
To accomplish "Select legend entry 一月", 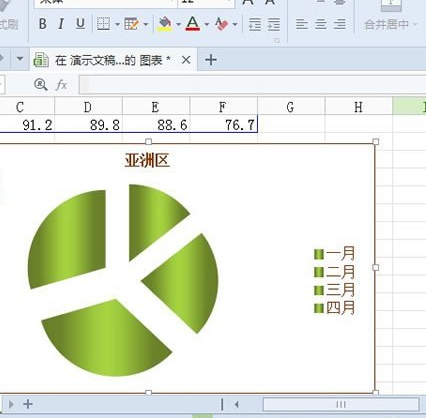I will click(x=334, y=253).
